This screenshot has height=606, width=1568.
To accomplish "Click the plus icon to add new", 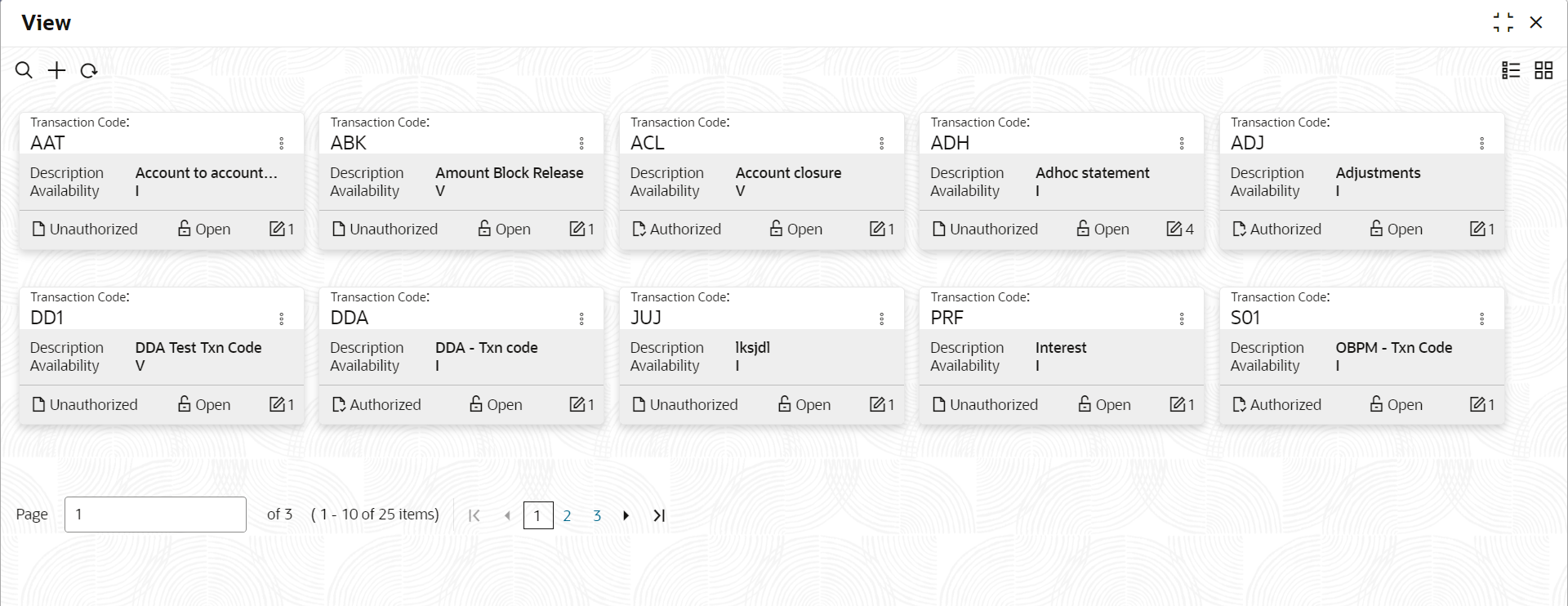I will click(56, 70).
